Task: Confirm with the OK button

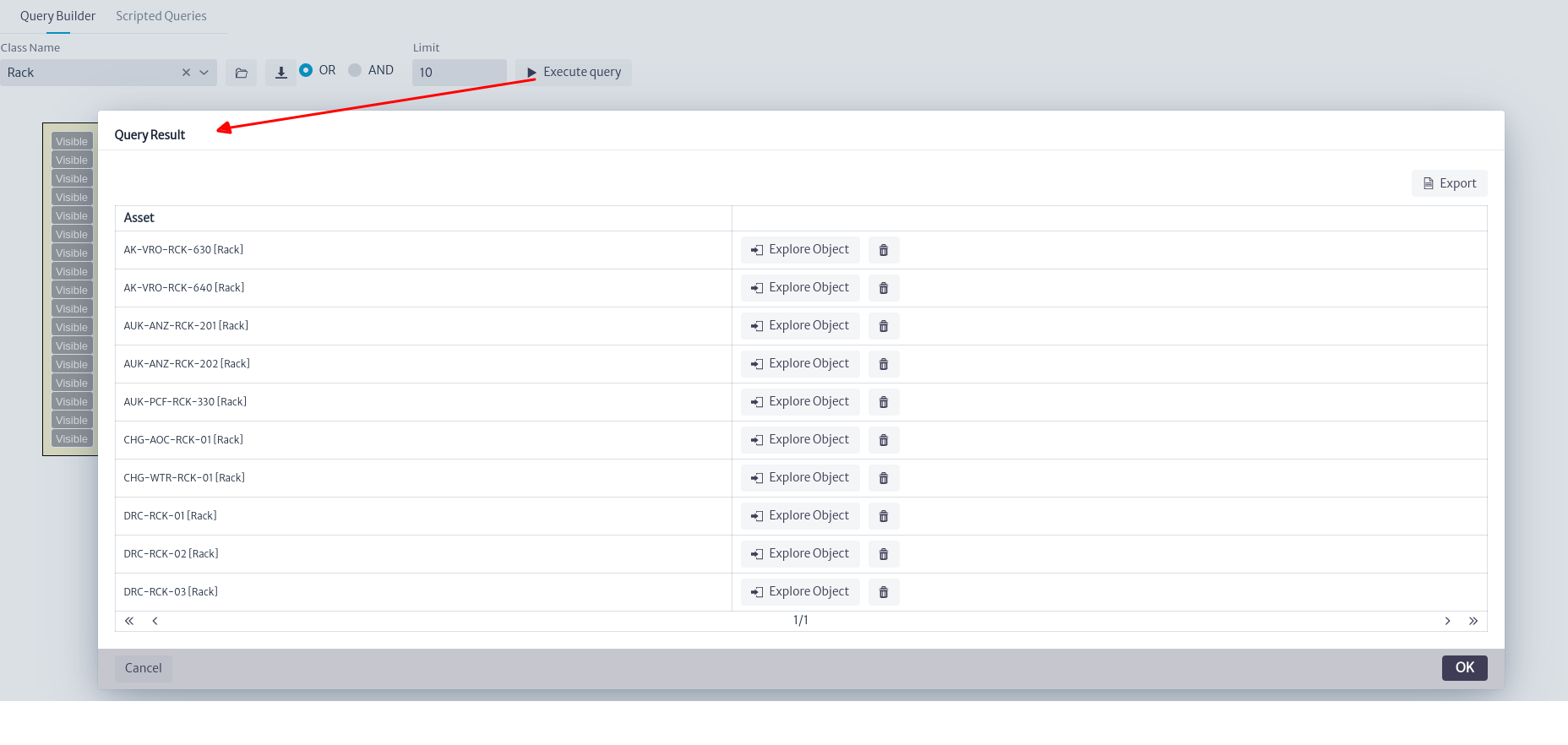Action: (1465, 667)
